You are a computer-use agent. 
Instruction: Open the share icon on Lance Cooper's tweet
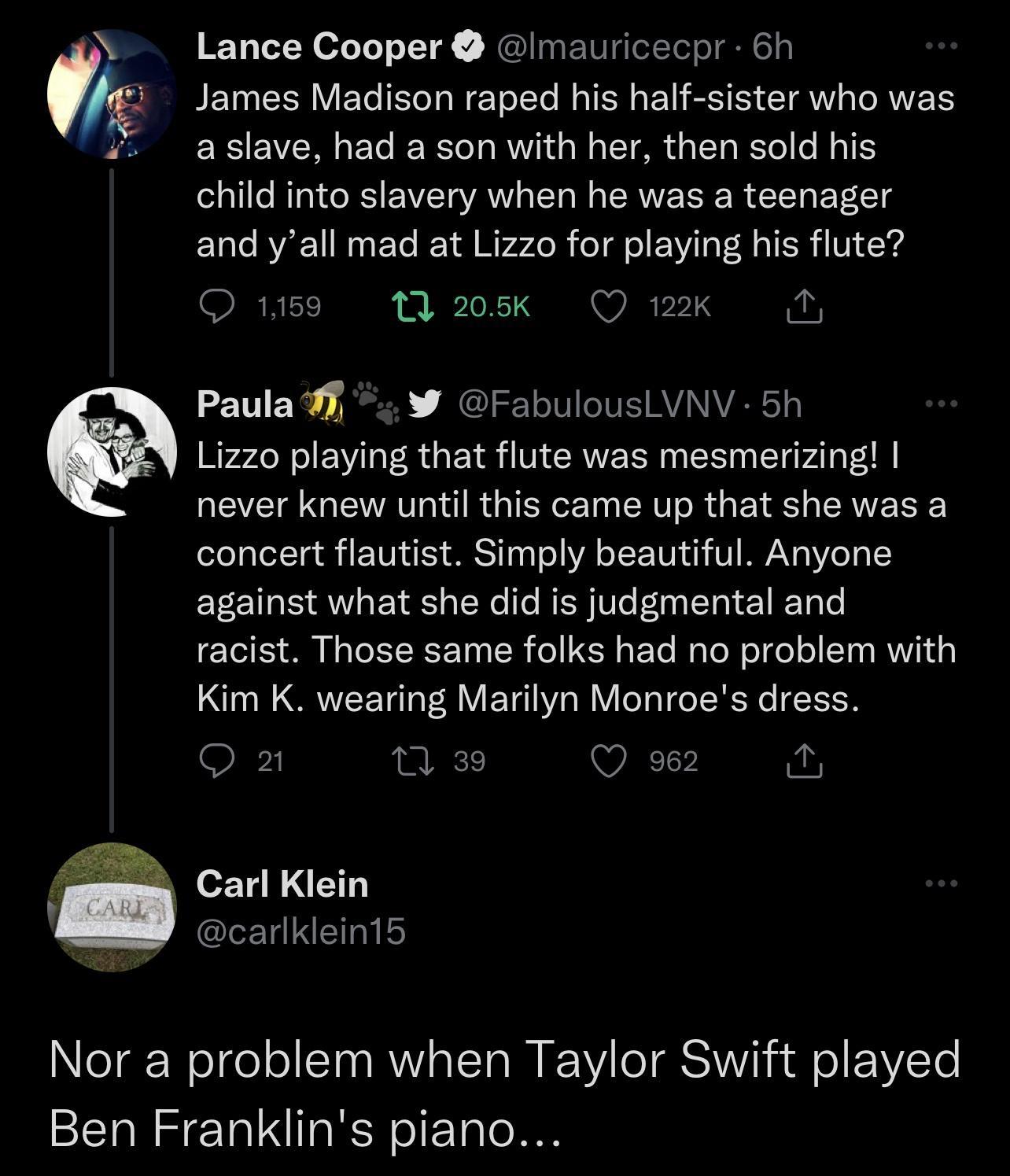pos(804,307)
